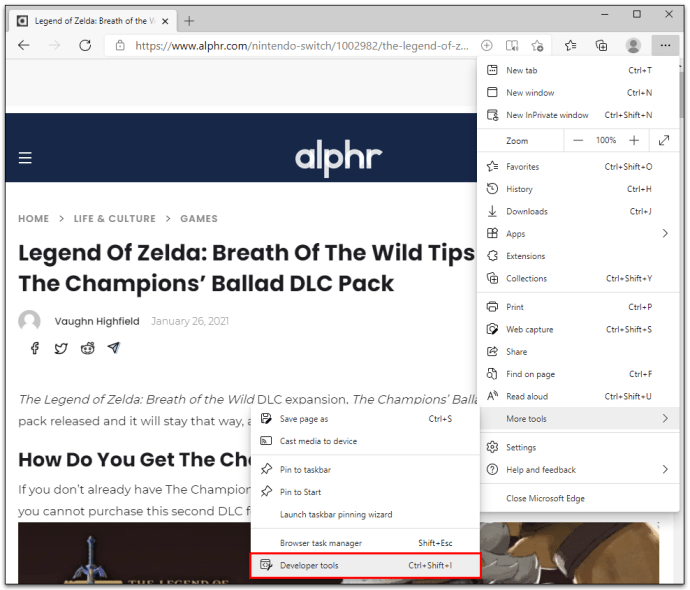Open the alphr hamburger menu
Screen dimensions: 690x590
25,158
